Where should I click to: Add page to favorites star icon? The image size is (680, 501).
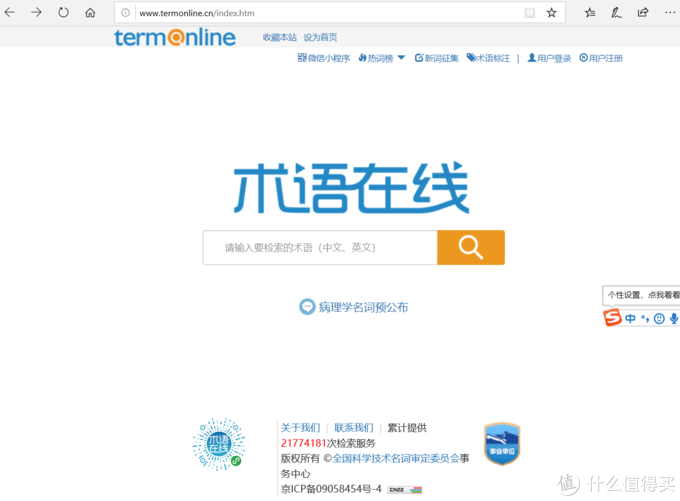tap(552, 13)
